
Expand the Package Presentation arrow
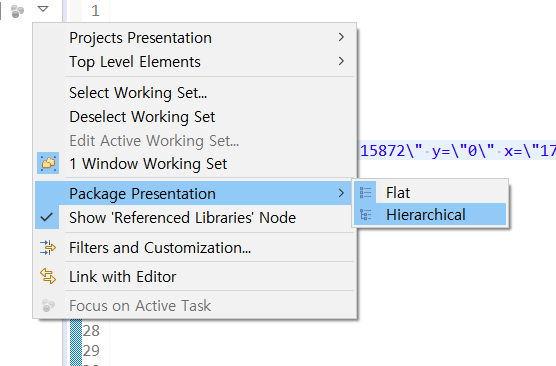(341, 193)
